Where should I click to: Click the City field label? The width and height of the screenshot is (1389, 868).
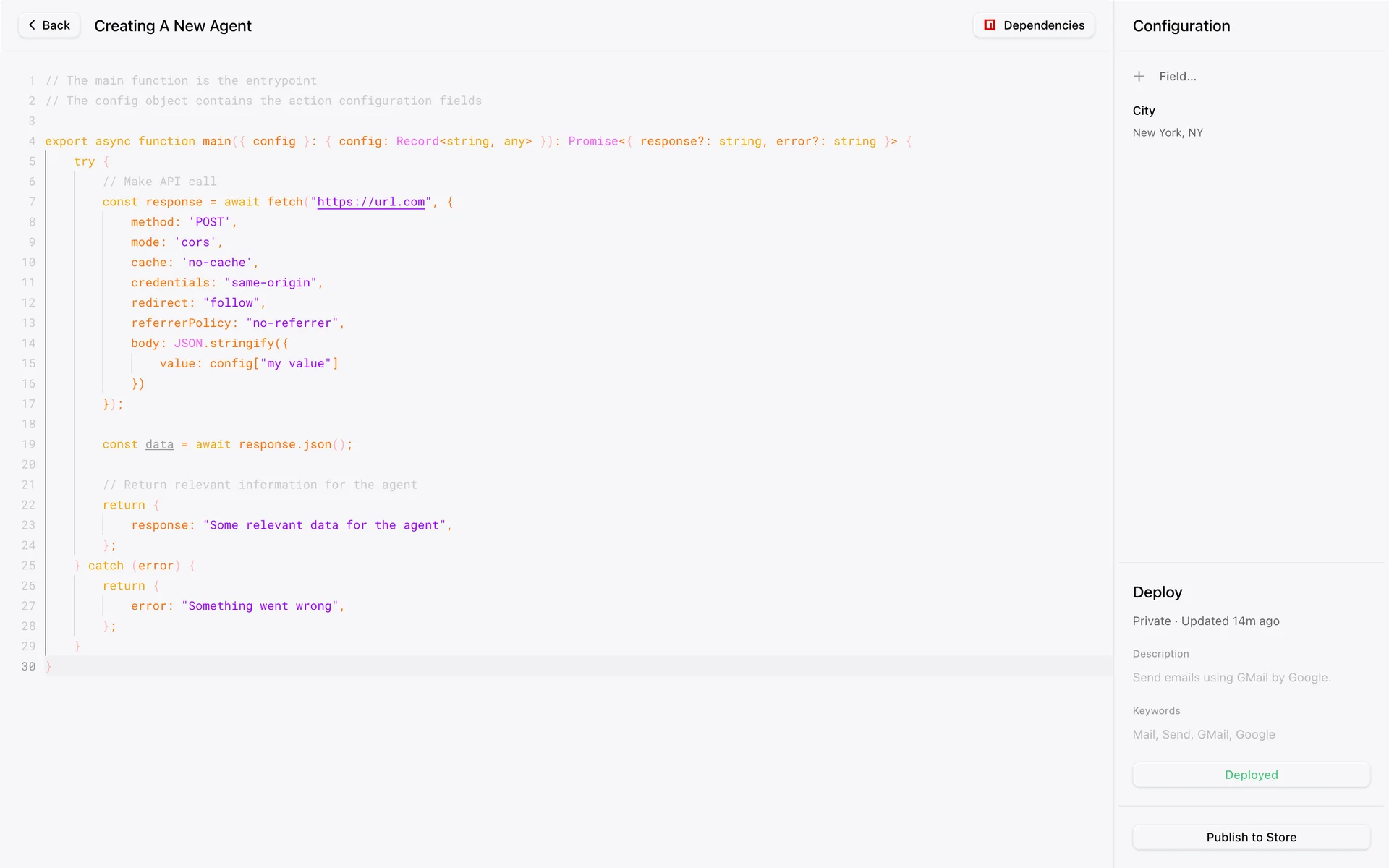click(x=1144, y=111)
